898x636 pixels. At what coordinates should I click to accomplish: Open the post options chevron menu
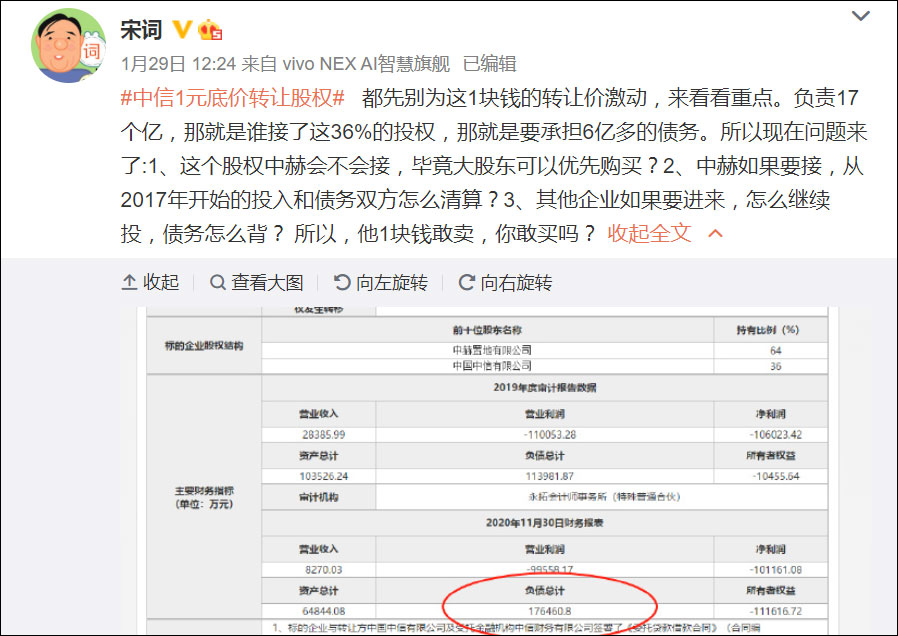[x=861, y=16]
